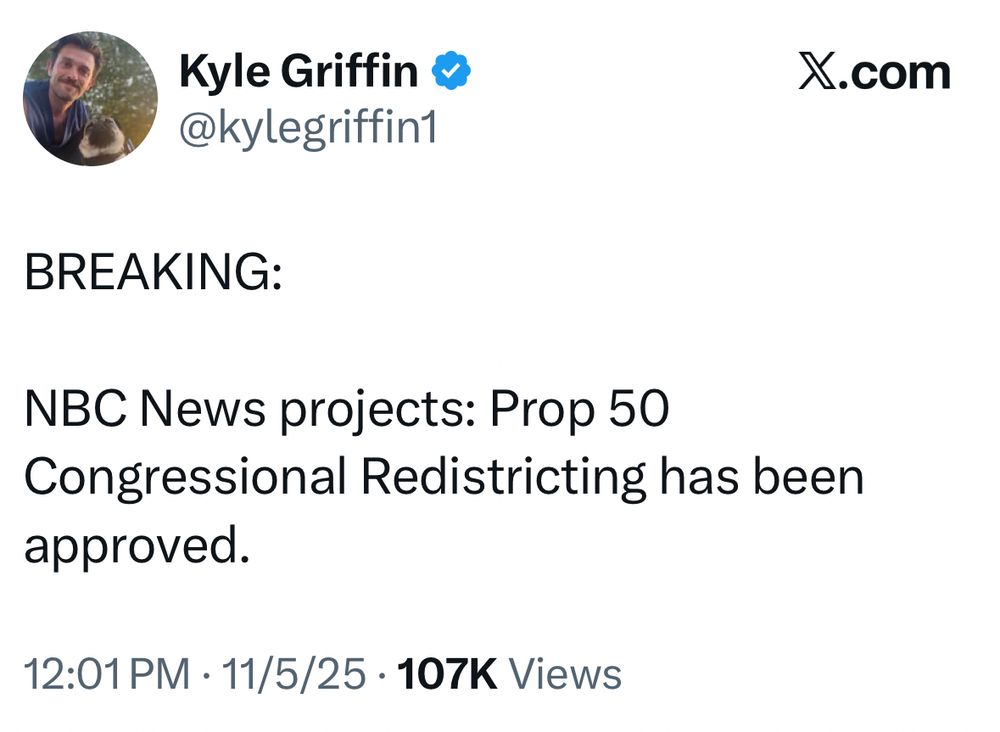Click the word "projects:" in the tweet
This screenshot has height=732, width=1000.
tap(378, 411)
